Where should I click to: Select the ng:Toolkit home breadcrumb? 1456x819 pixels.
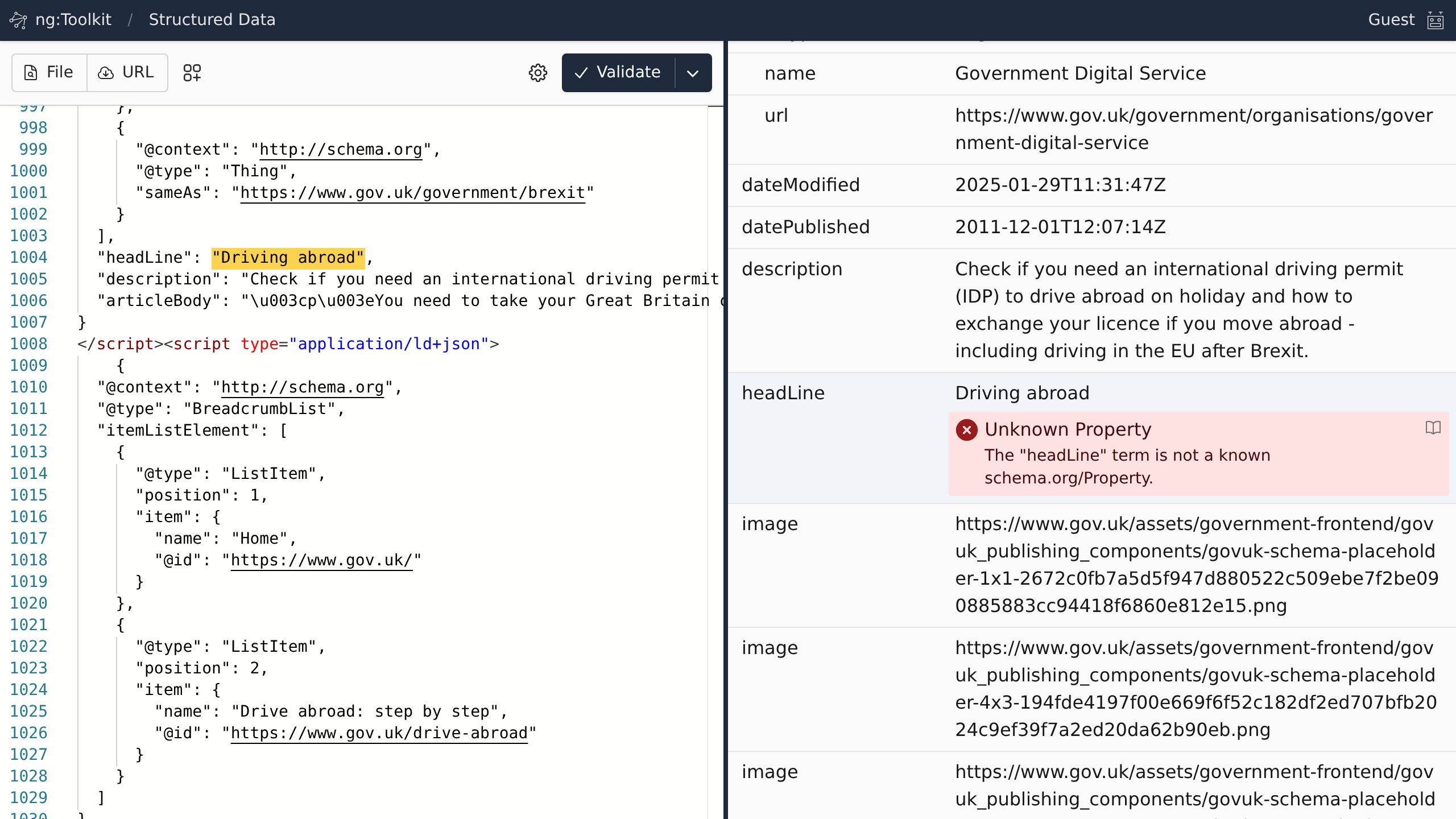point(73,20)
